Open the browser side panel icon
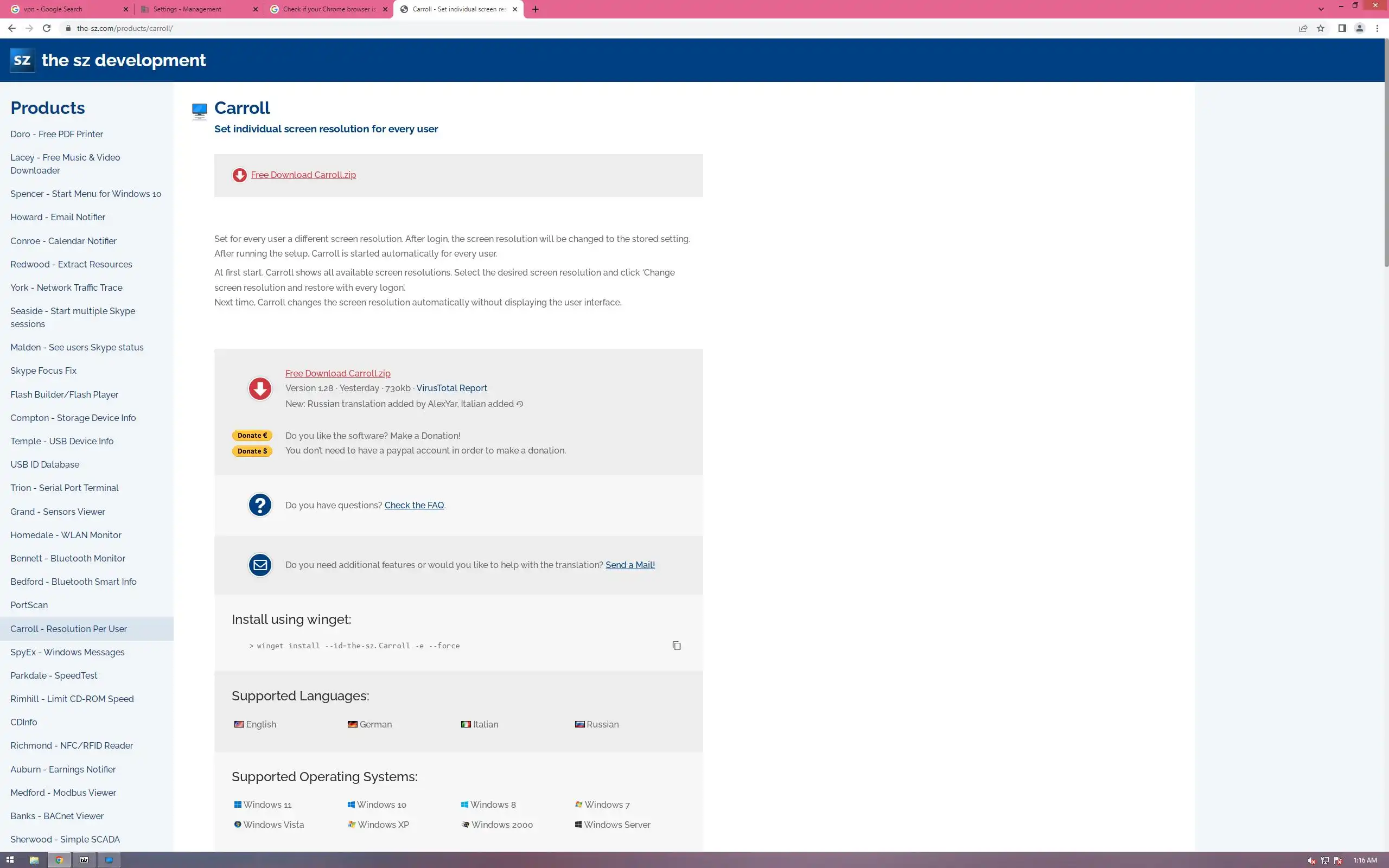 1341,28
